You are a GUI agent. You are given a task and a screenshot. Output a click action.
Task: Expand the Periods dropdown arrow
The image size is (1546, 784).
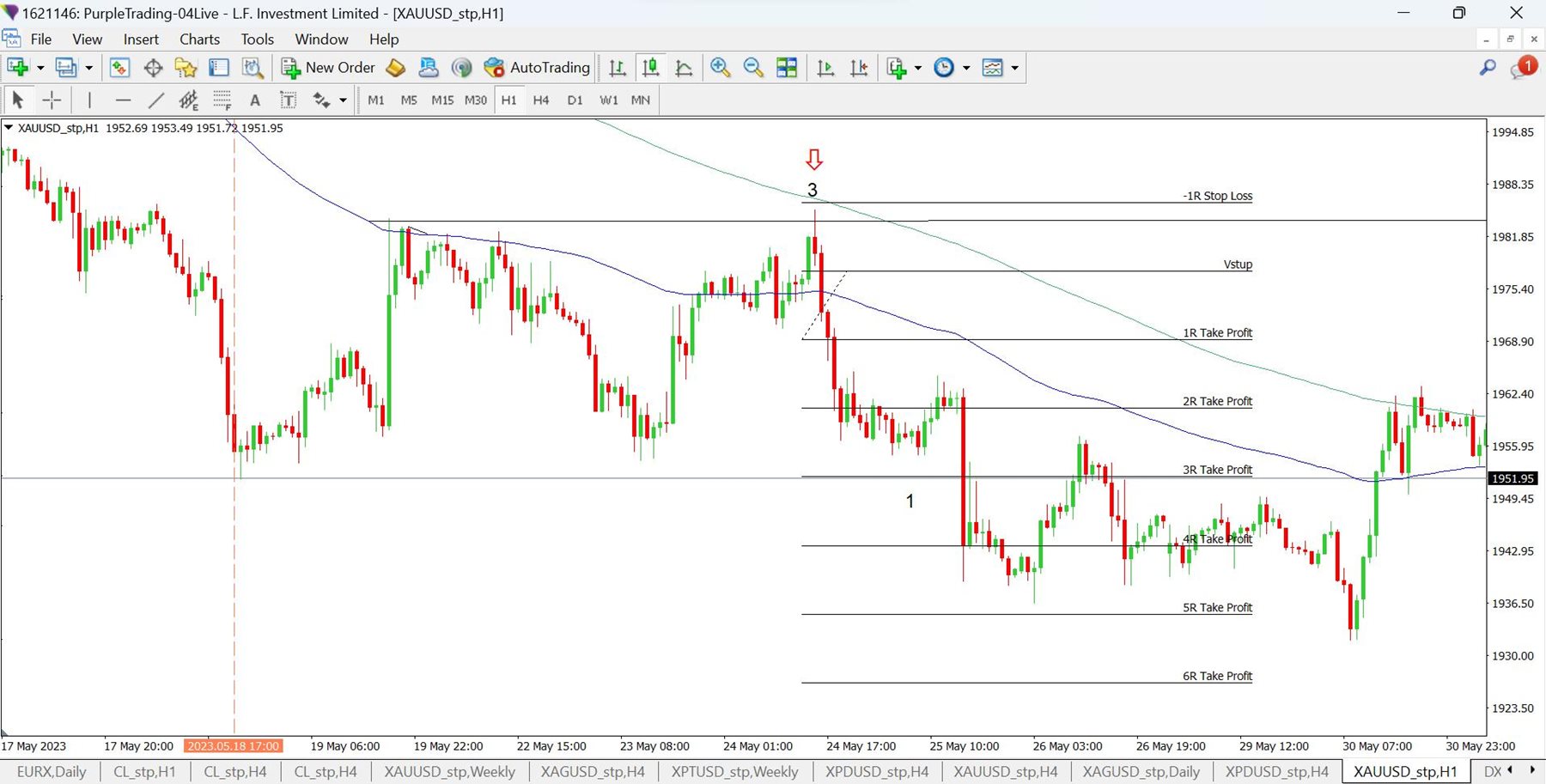pyautogui.click(x=966, y=68)
